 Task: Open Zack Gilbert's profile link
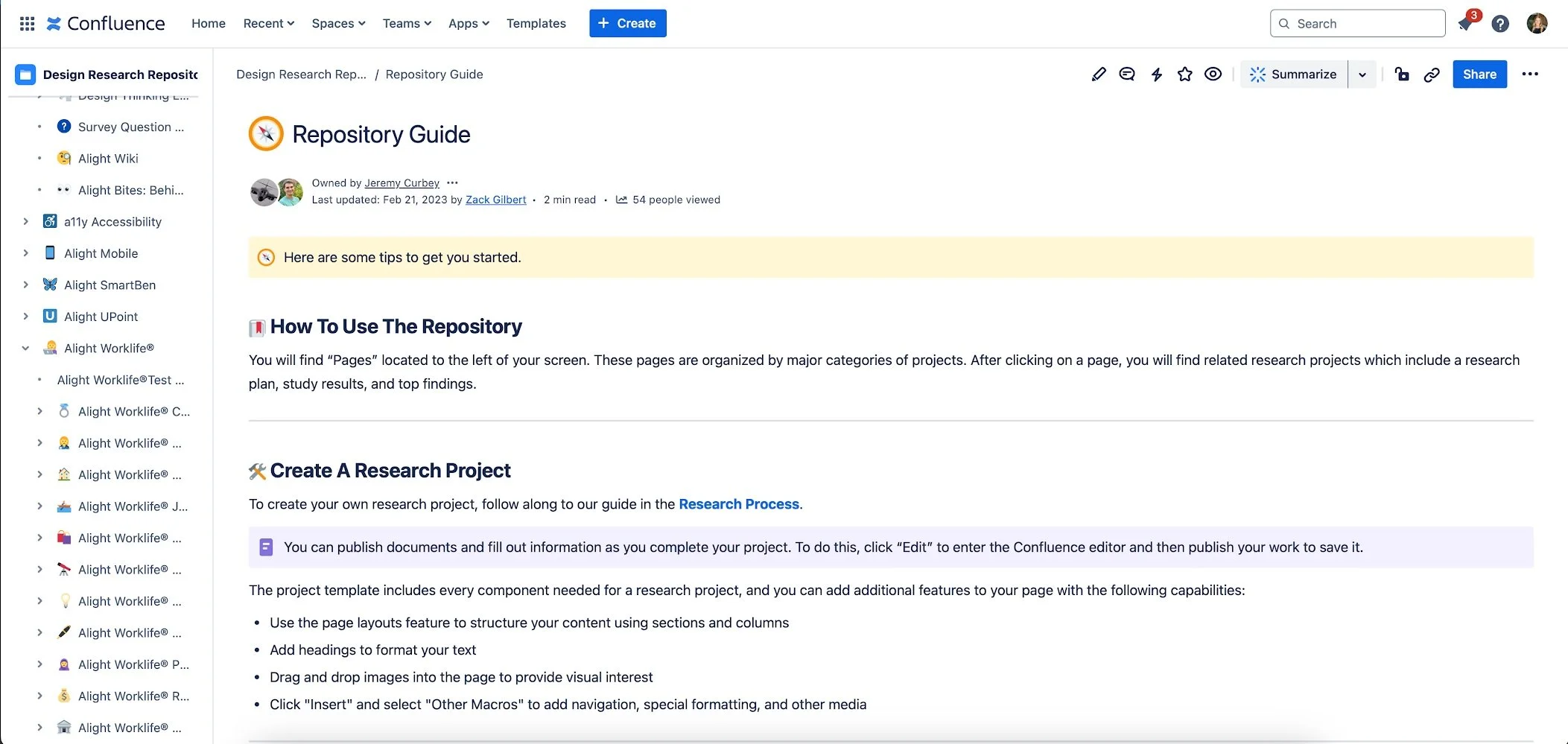point(496,200)
